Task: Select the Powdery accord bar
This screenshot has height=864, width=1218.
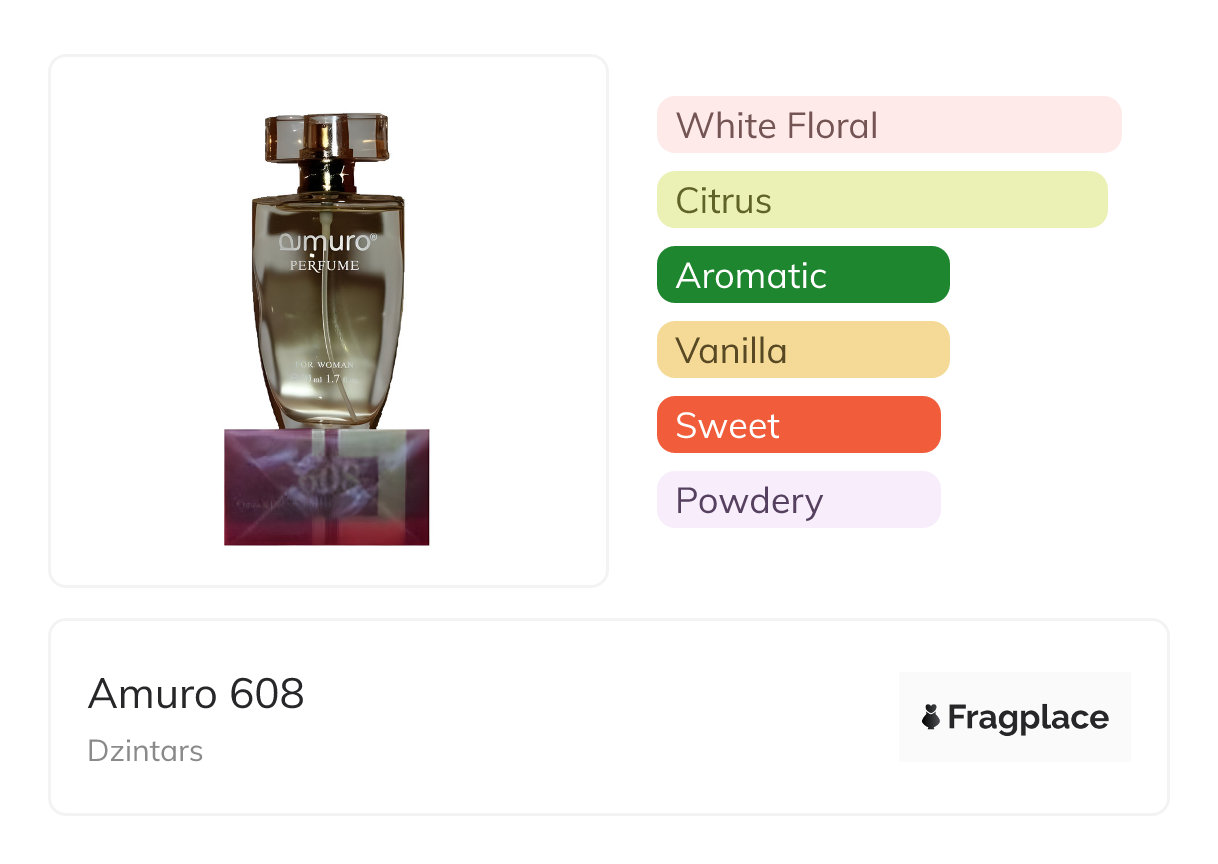Action: point(798,500)
